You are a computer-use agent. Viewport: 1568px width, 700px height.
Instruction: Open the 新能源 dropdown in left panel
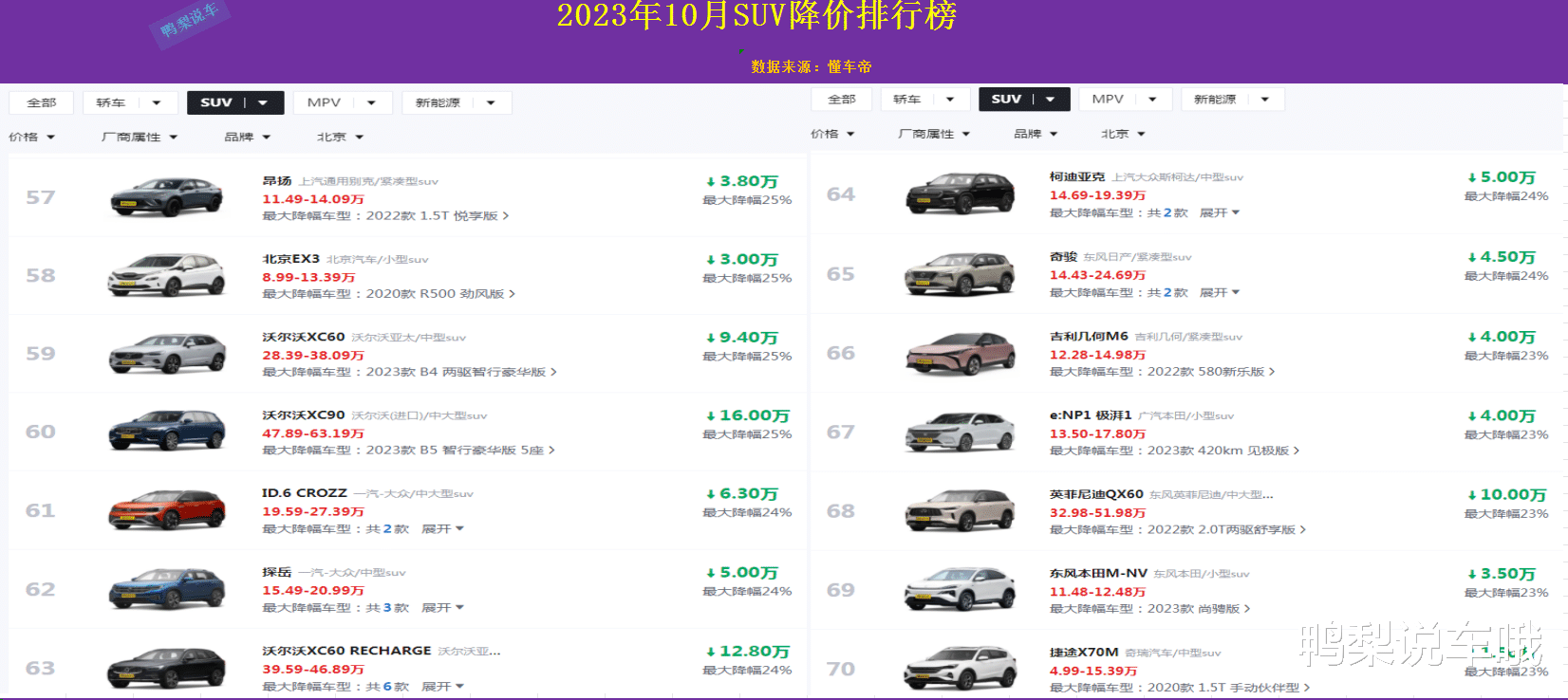point(457,102)
